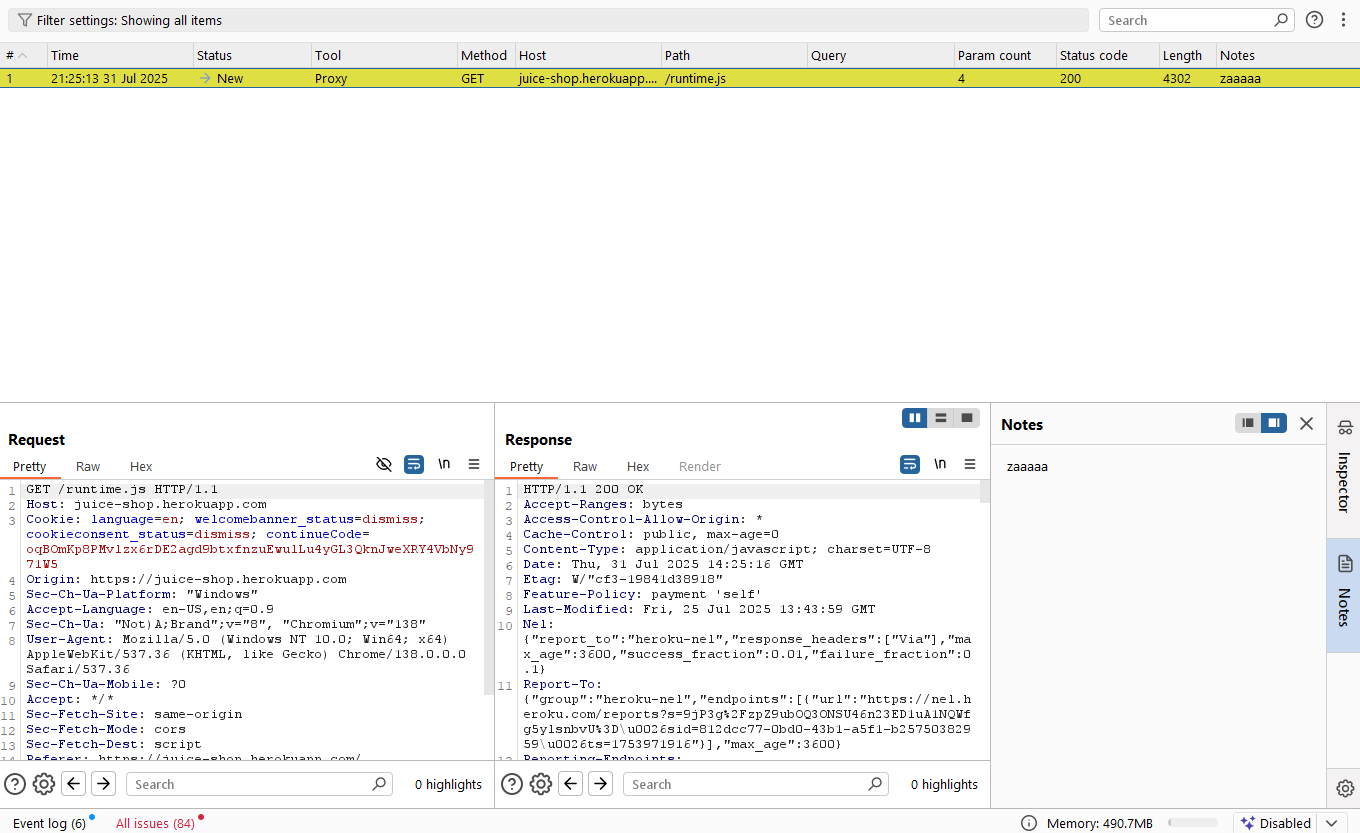1360x833 pixels.
Task: Open the Response hamburger menu
Action: [970, 464]
